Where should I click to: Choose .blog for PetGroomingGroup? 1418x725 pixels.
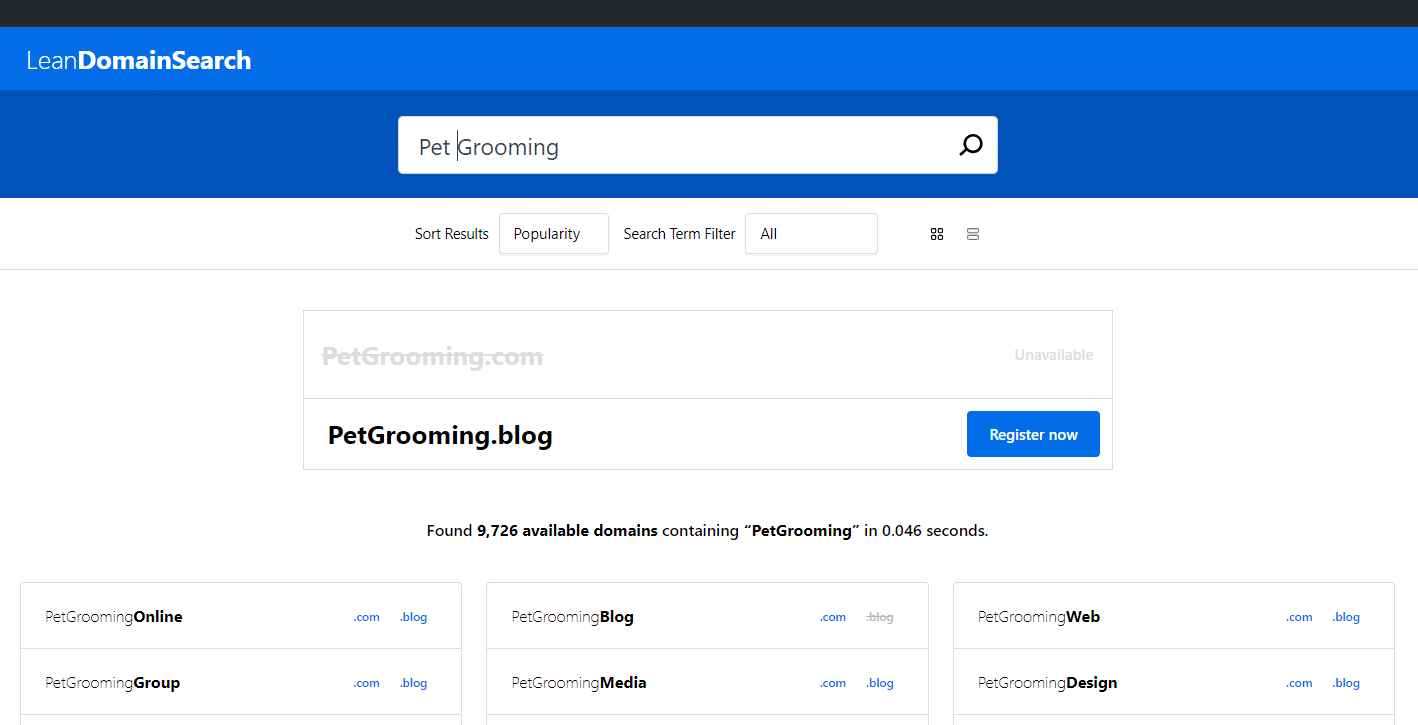coord(414,683)
